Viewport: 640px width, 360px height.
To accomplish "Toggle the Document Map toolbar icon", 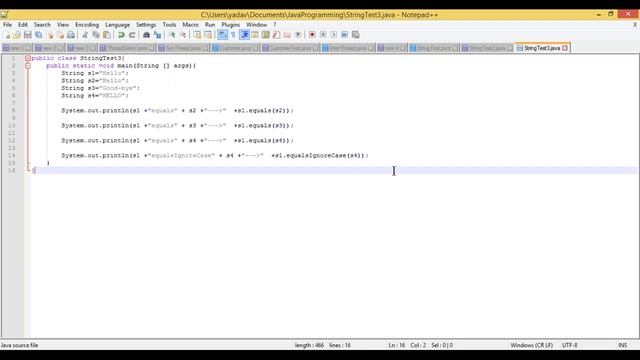I will (266, 35).
